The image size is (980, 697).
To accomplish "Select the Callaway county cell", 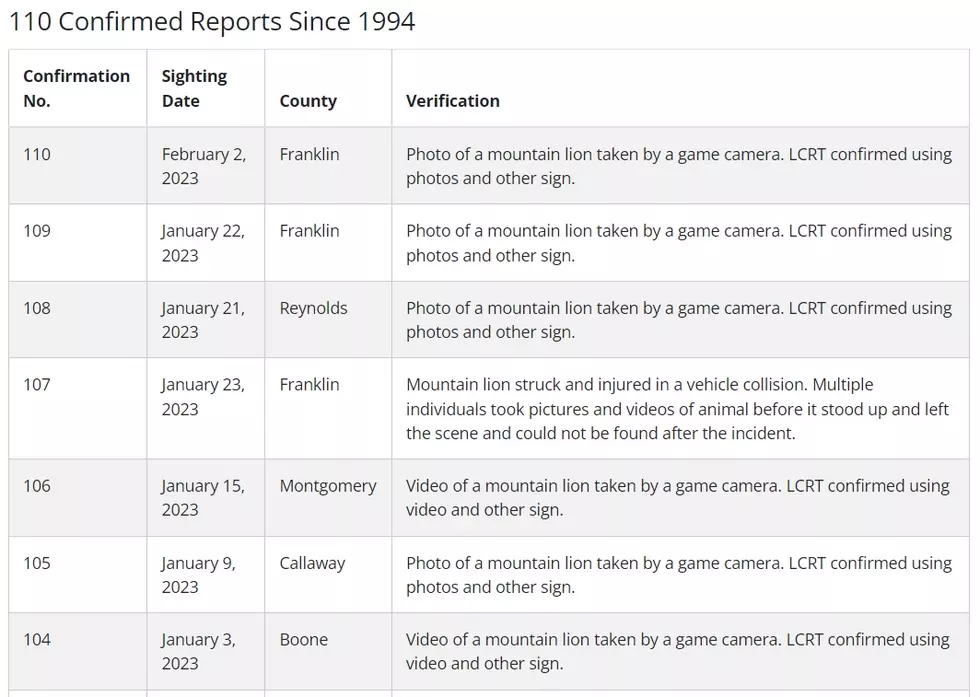I will pos(328,574).
